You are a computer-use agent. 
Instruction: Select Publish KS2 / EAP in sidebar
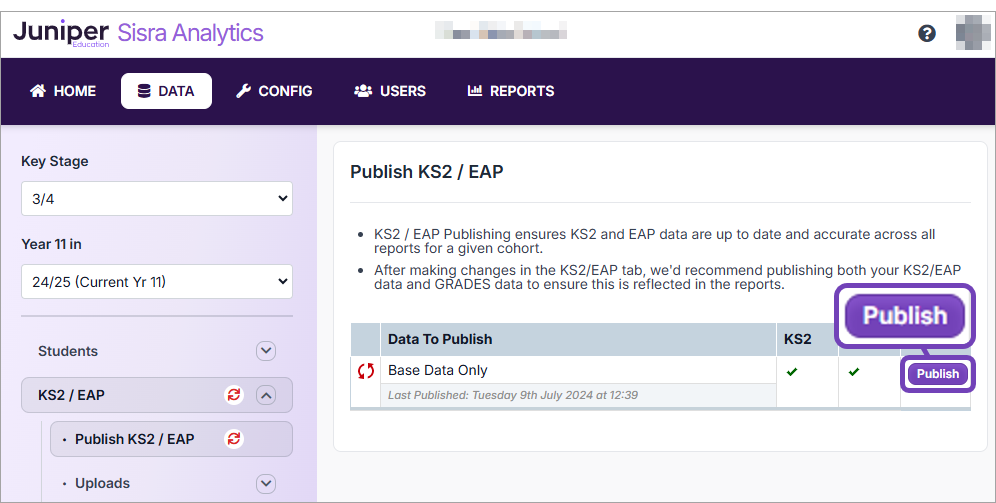coord(135,439)
